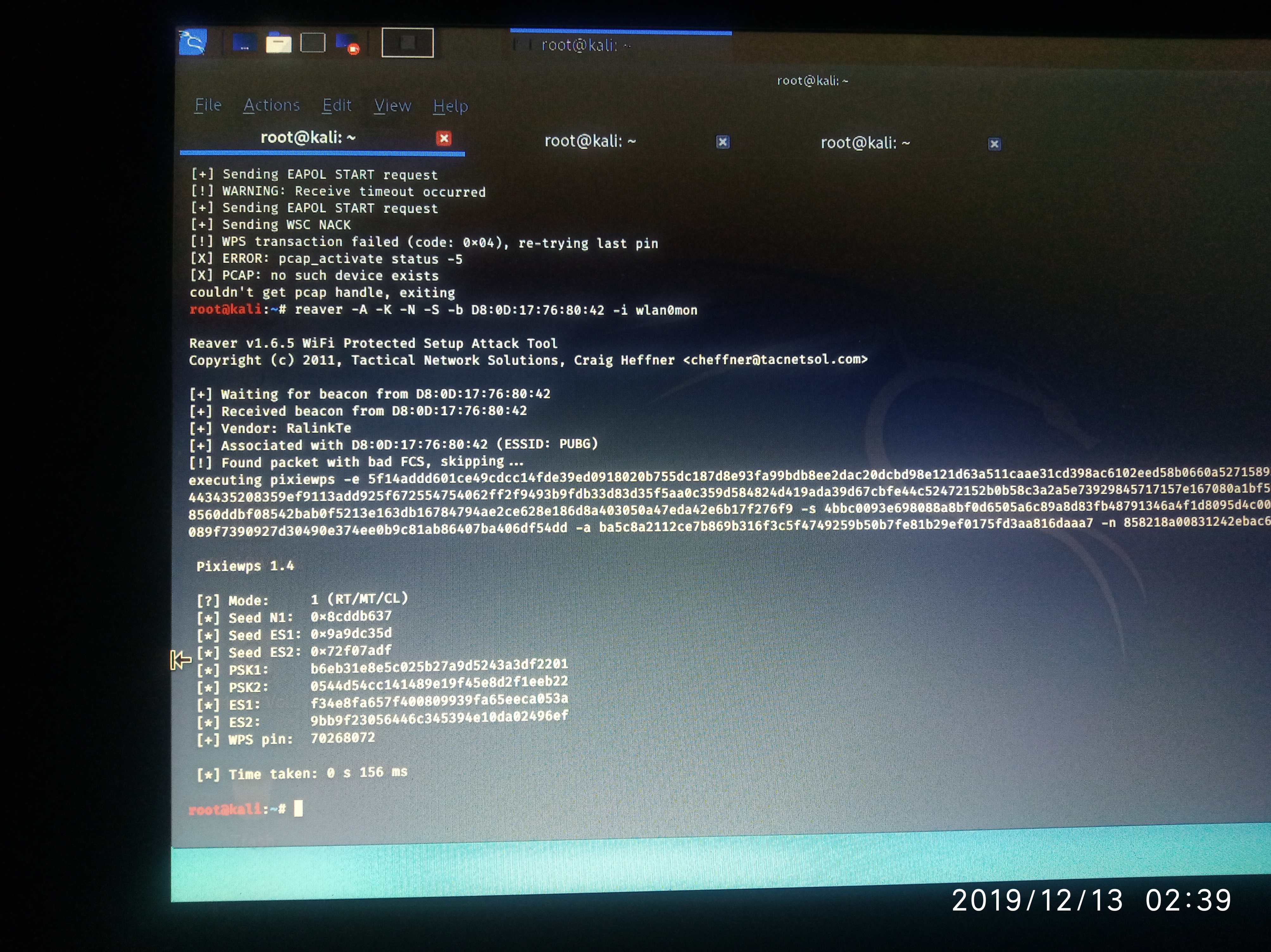Image resolution: width=1271 pixels, height=952 pixels.
Task: Switch to the third root@kali tab
Action: [865, 143]
